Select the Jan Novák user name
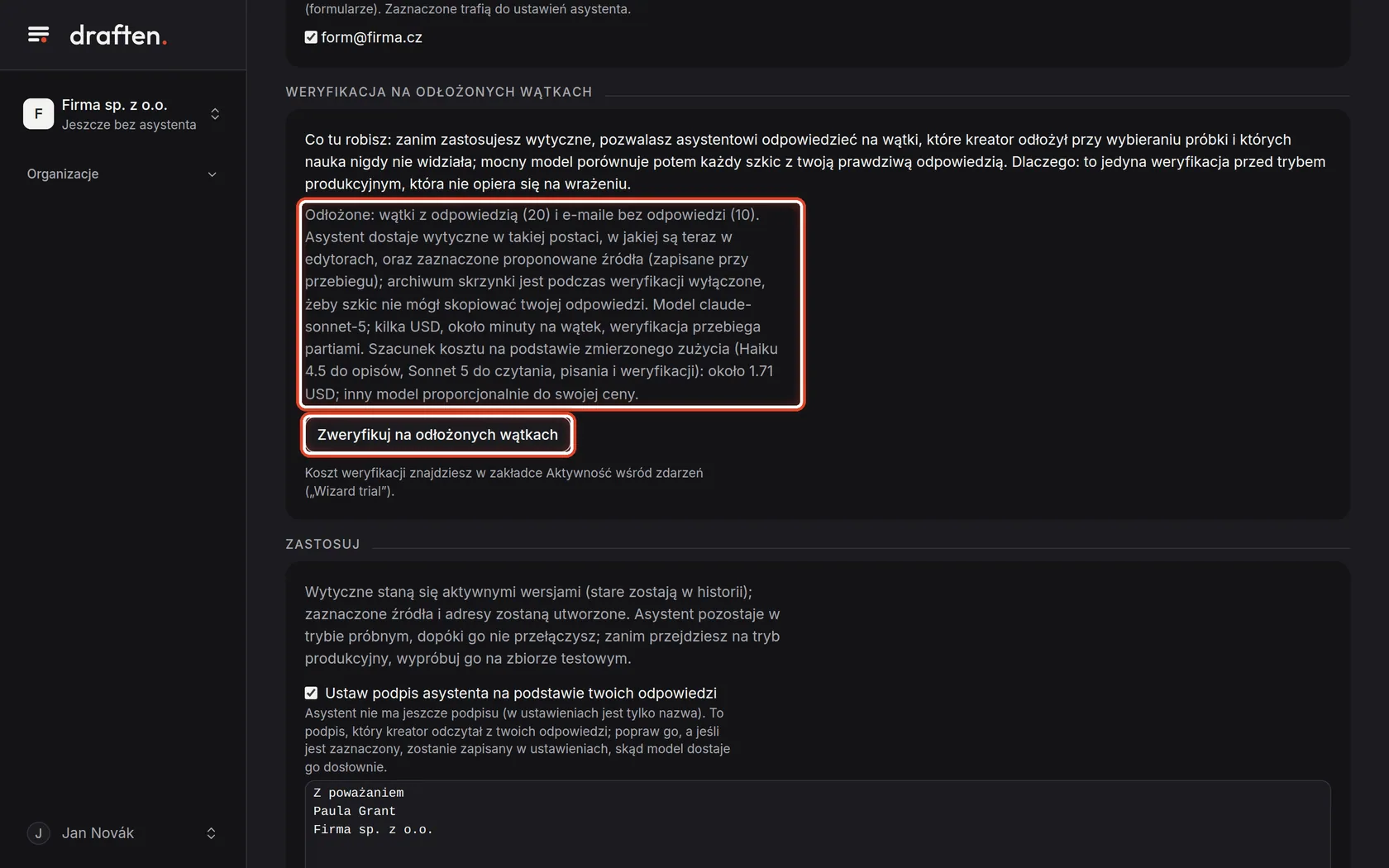The height and width of the screenshot is (868, 1389). pos(98,833)
